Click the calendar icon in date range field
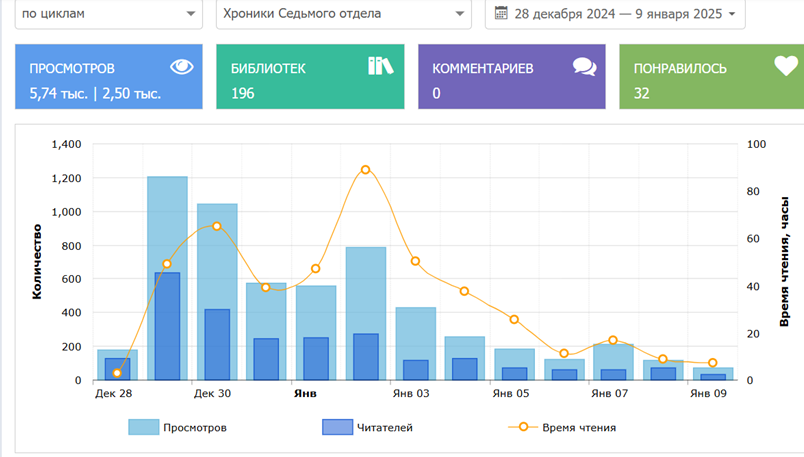Image resolution: width=804 pixels, height=457 pixels. [x=501, y=14]
